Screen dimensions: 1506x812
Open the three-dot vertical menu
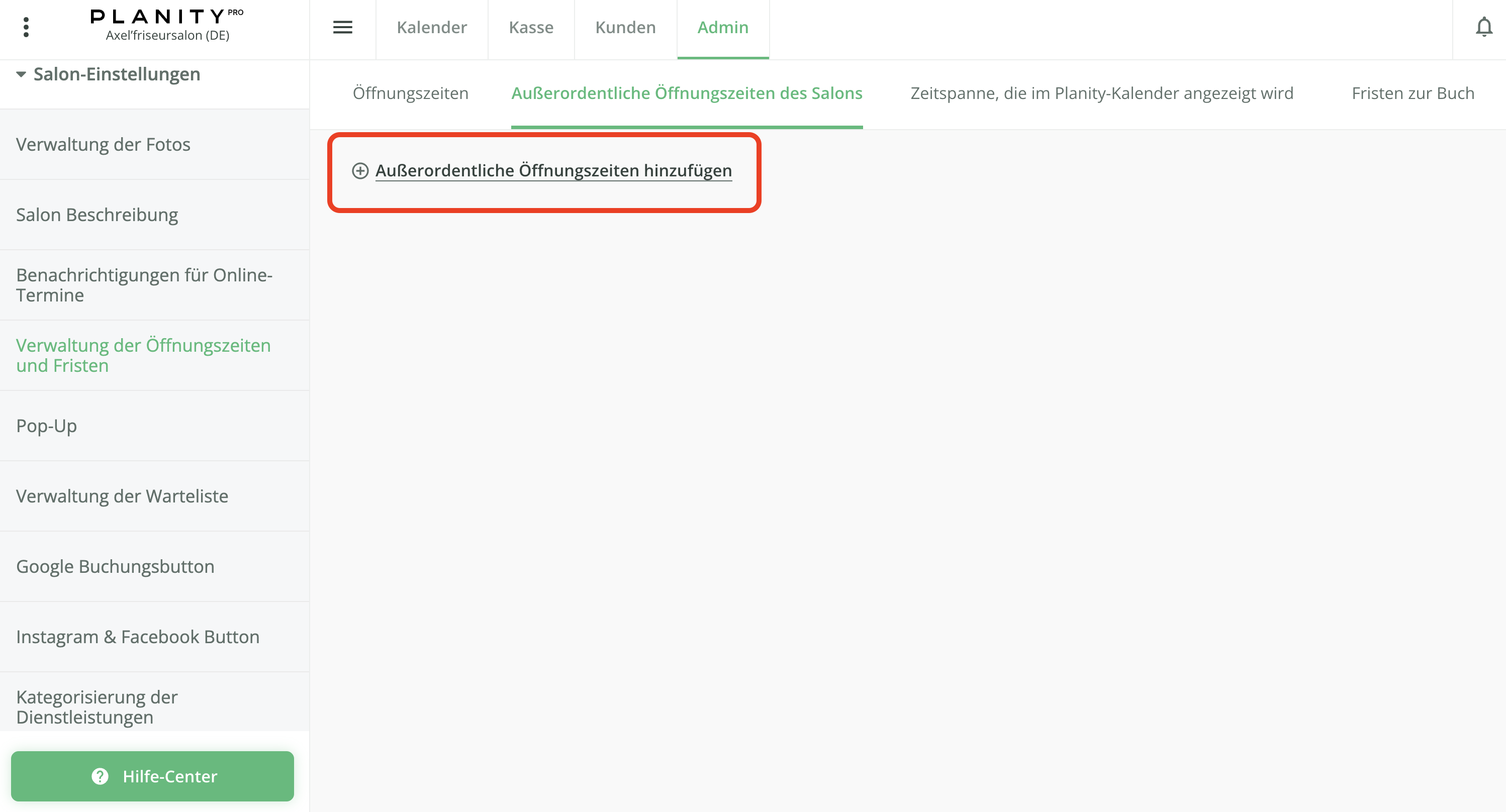click(x=26, y=27)
